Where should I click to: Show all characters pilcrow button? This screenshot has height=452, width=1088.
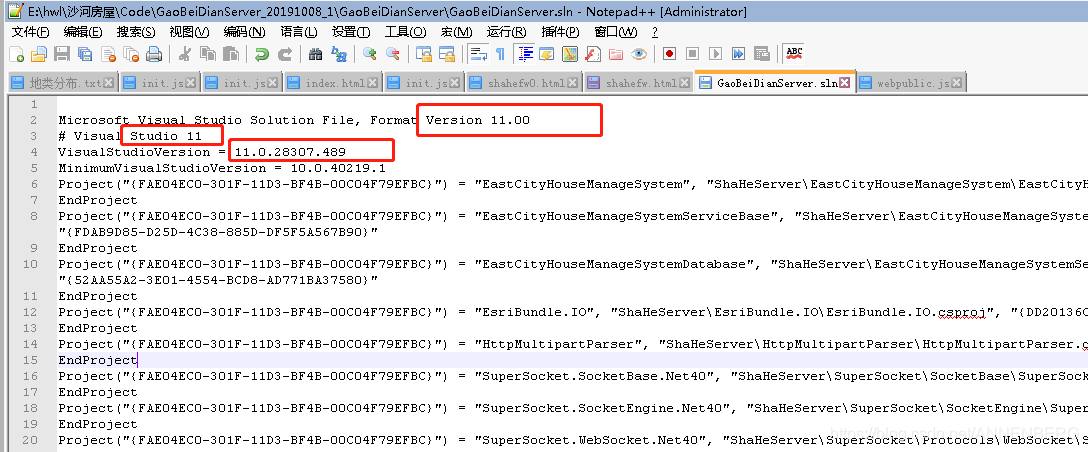click(500, 54)
